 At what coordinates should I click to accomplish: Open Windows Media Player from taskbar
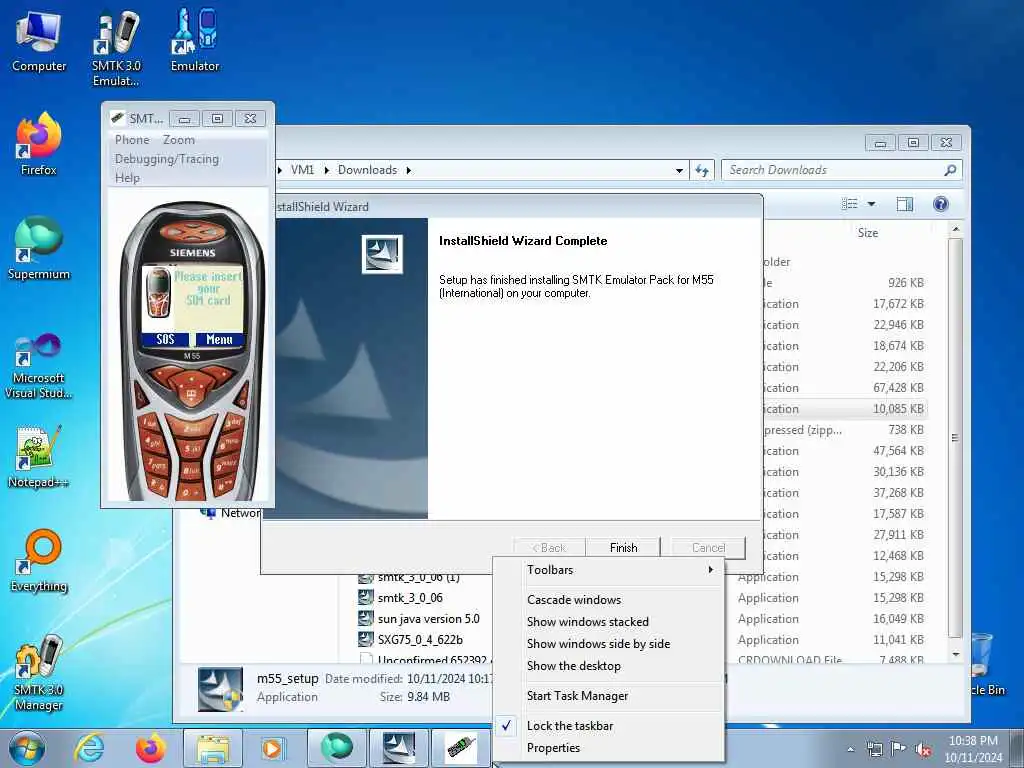click(272, 748)
